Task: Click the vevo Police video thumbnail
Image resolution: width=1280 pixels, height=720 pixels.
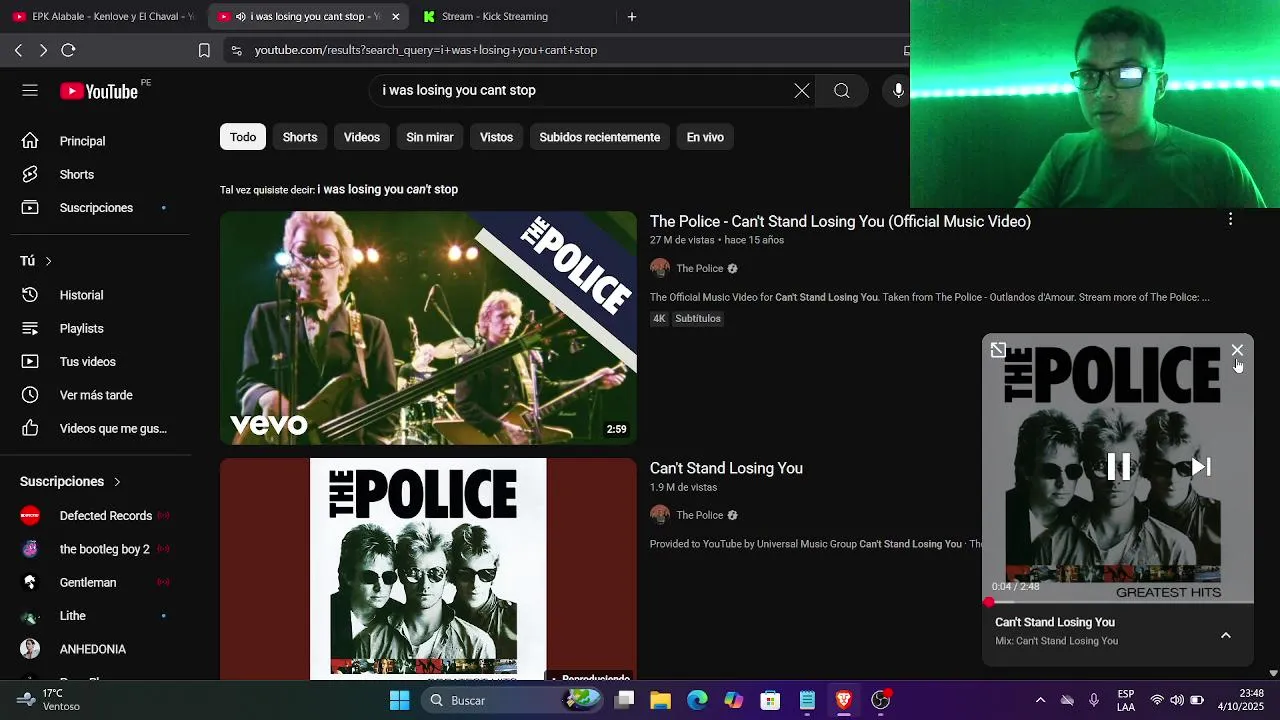Action: point(428,328)
